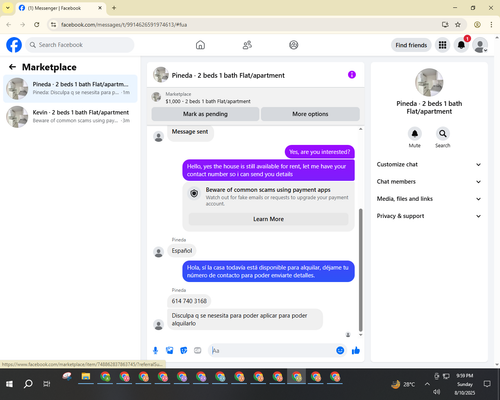
Task: Open the nine-dot menu grid icon
Action: coord(442,45)
